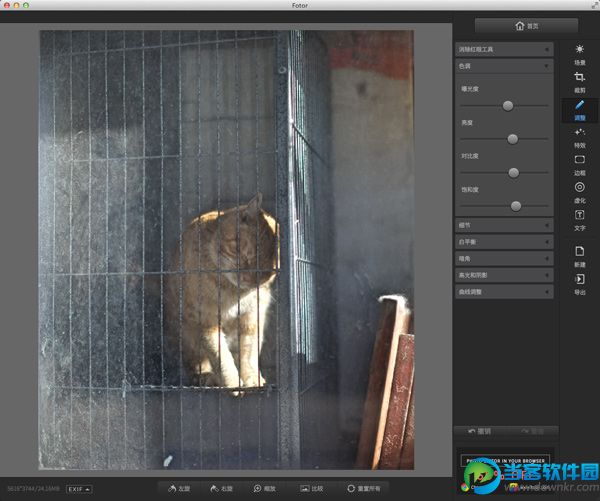Screen dimensions: 600x501
Task: Expand the 曲线调整 section
Action: 503,292
